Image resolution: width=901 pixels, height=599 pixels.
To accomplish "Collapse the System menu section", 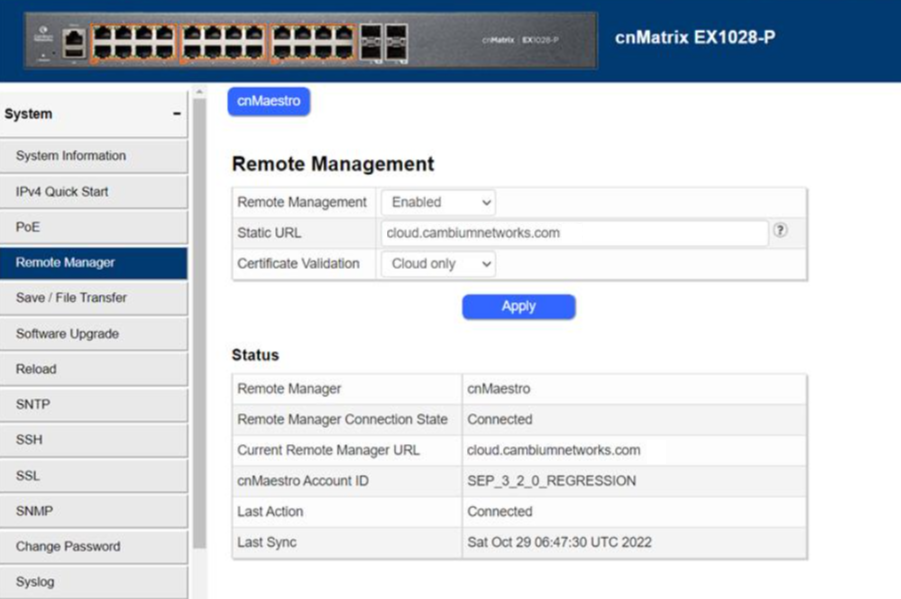I will click(177, 114).
